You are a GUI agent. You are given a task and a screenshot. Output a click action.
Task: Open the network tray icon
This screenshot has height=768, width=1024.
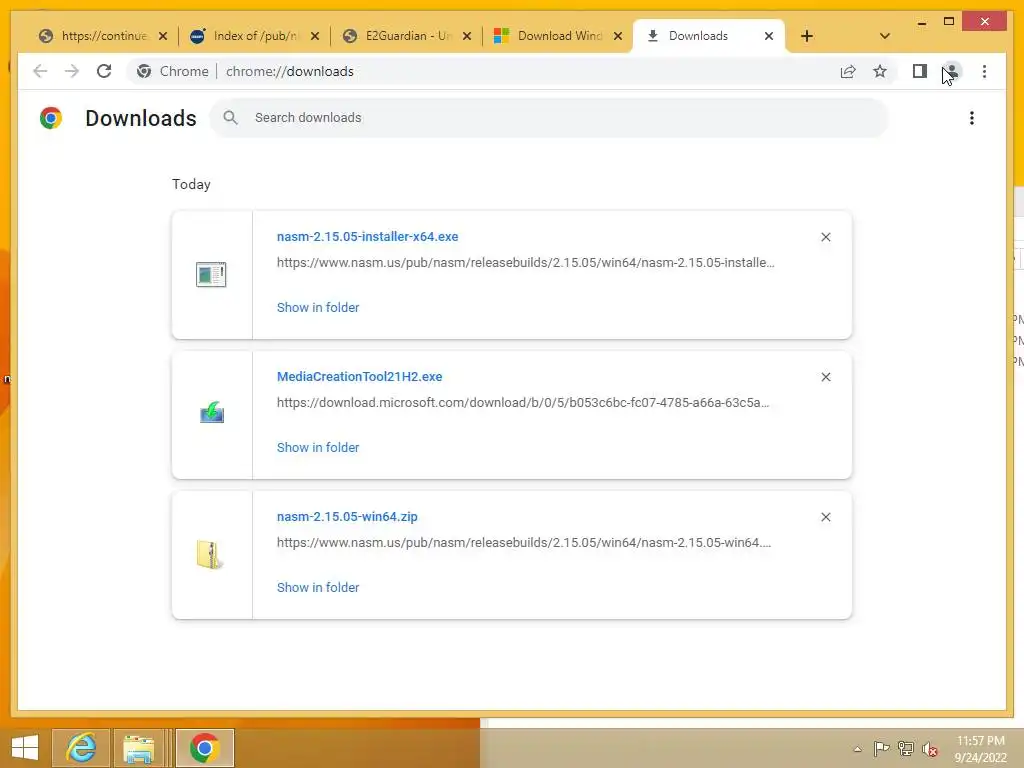click(x=906, y=748)
